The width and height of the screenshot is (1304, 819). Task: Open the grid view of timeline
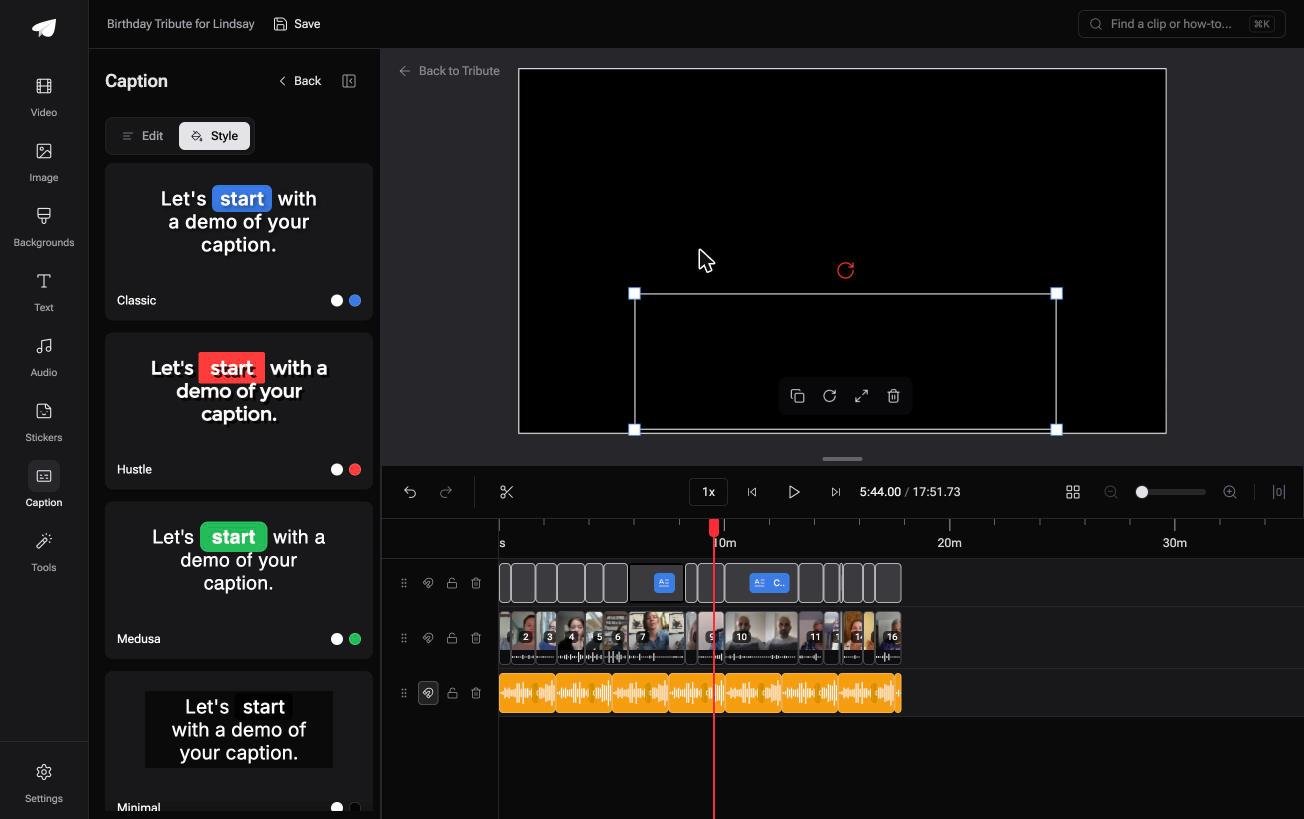coord(1073,492)
